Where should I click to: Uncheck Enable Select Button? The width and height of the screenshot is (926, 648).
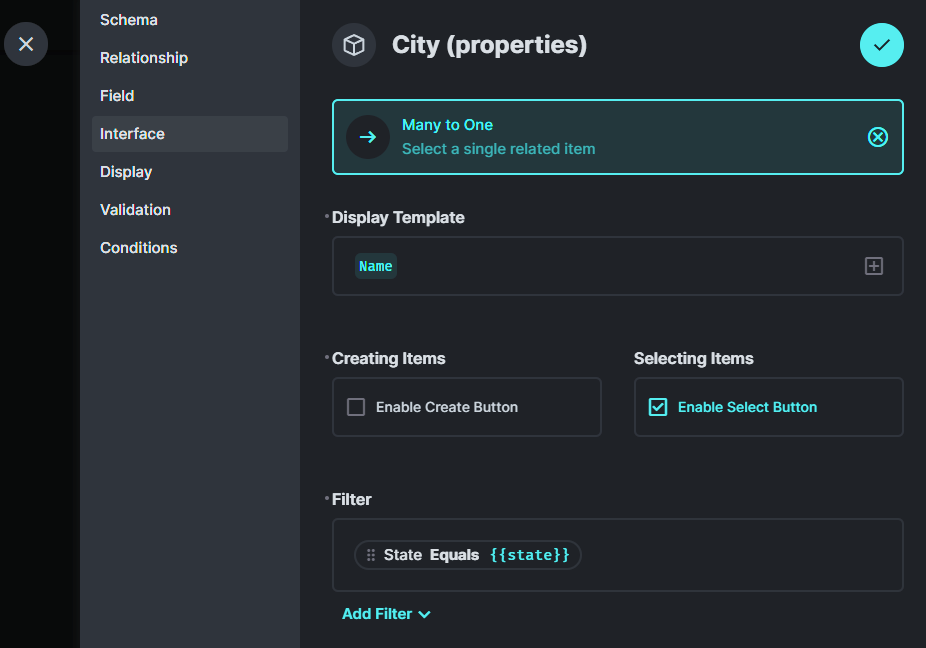[657, 407]
